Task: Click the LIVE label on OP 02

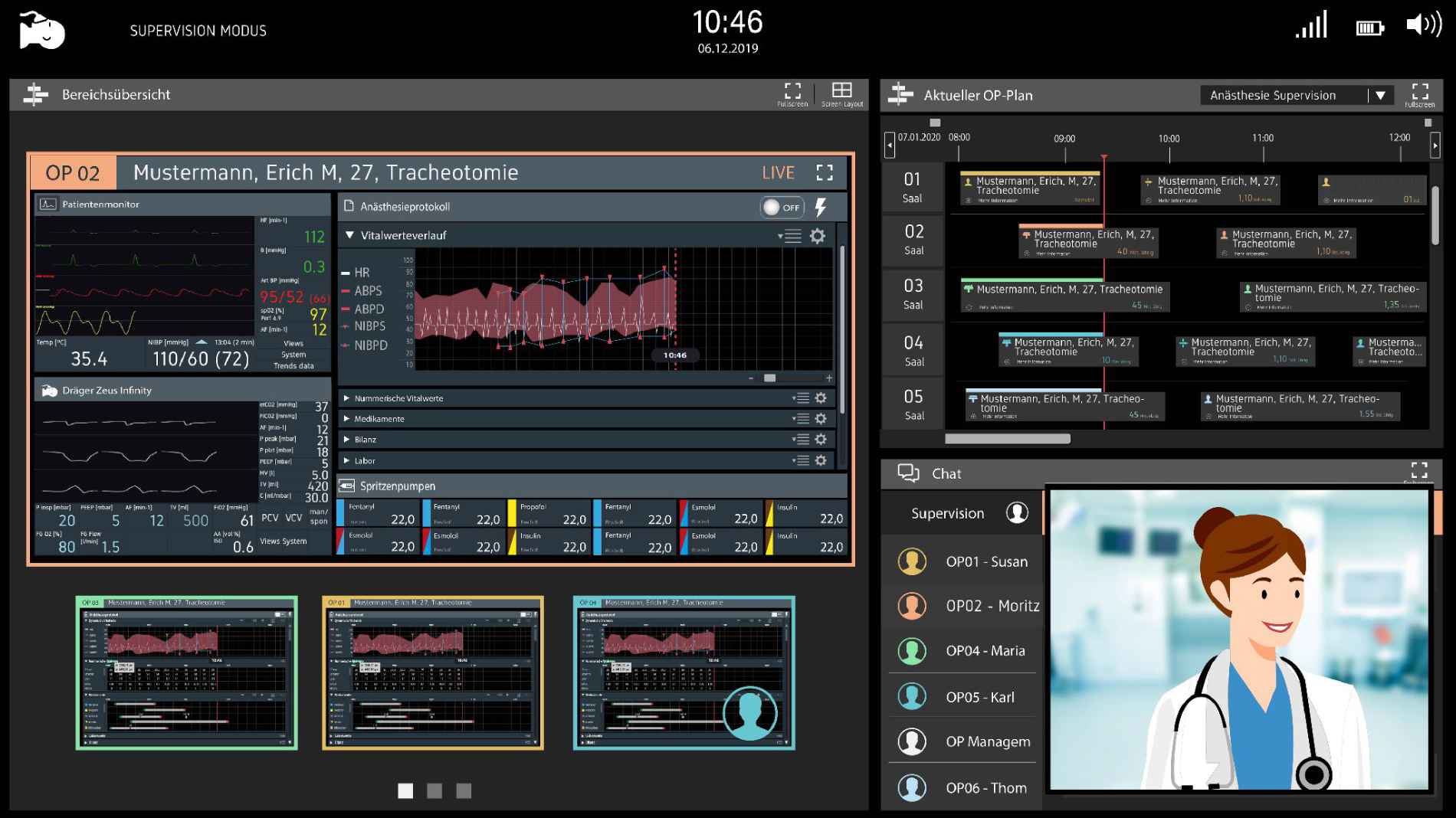Action: [778, 173]
